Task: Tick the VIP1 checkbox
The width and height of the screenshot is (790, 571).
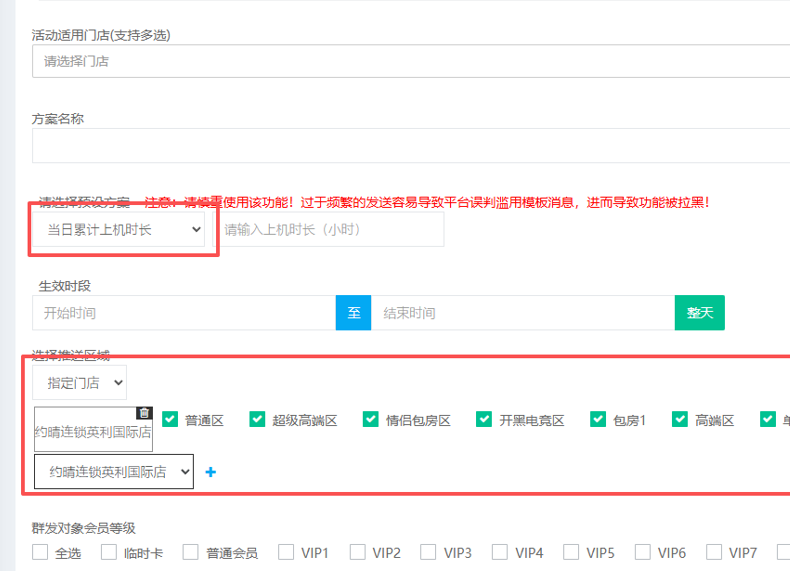Action: pos(286,552)
